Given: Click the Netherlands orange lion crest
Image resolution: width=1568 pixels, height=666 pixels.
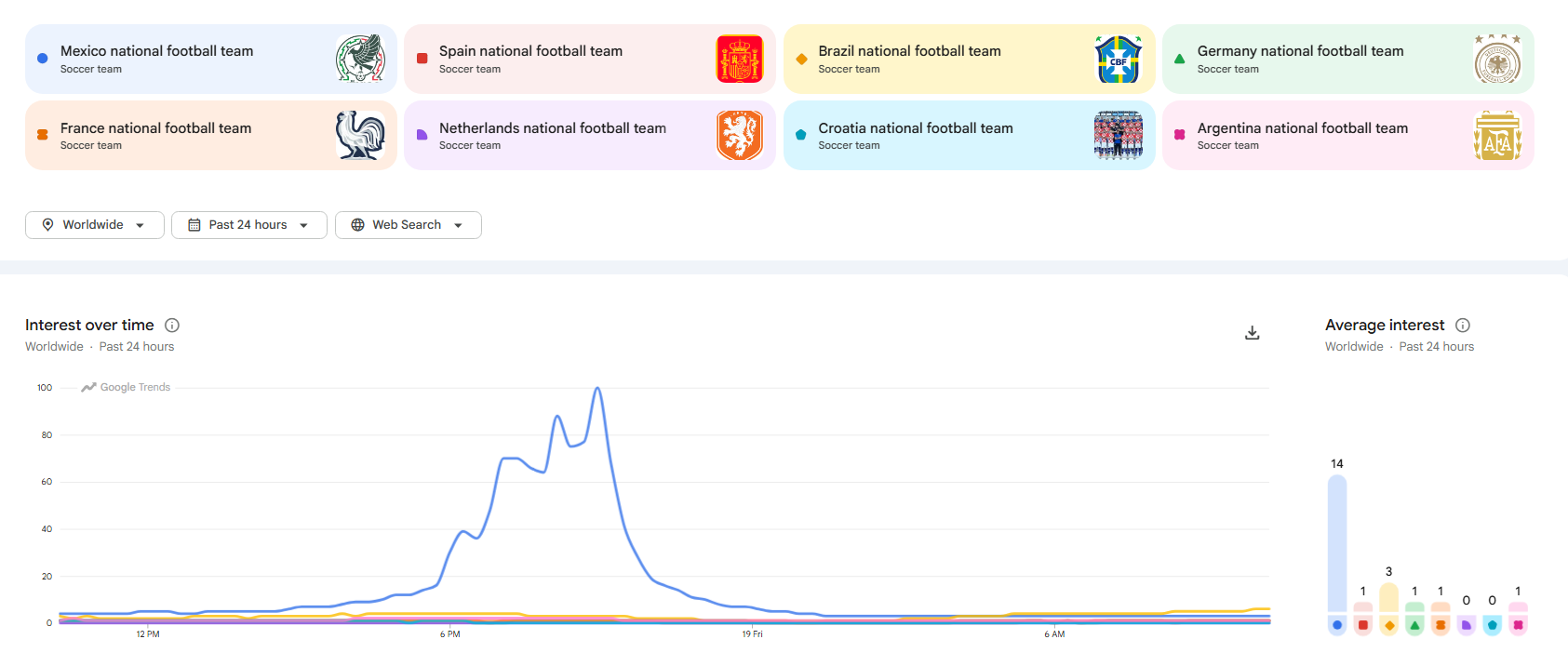Looking at the screenshot, I should click(x=740, y=136).
